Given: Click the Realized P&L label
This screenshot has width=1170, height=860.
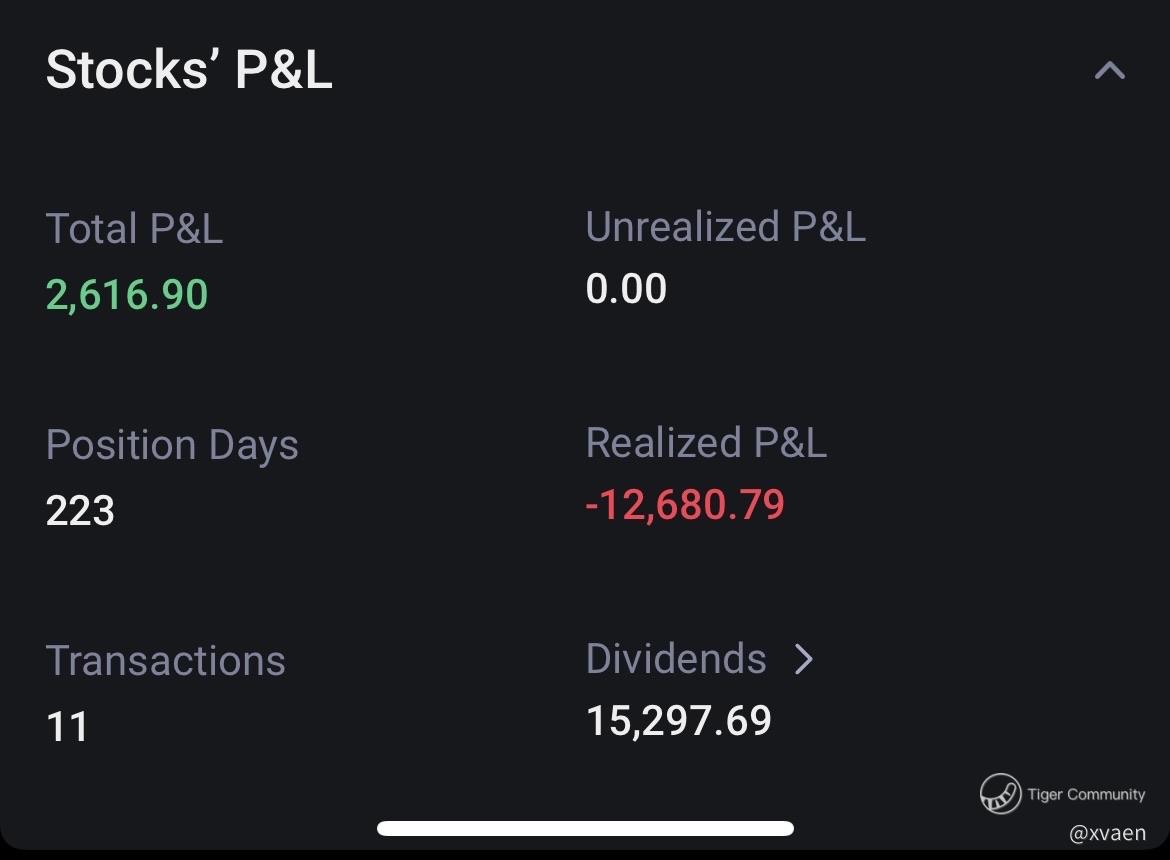Looking at the screenshot, I should (x=706, y=443).
